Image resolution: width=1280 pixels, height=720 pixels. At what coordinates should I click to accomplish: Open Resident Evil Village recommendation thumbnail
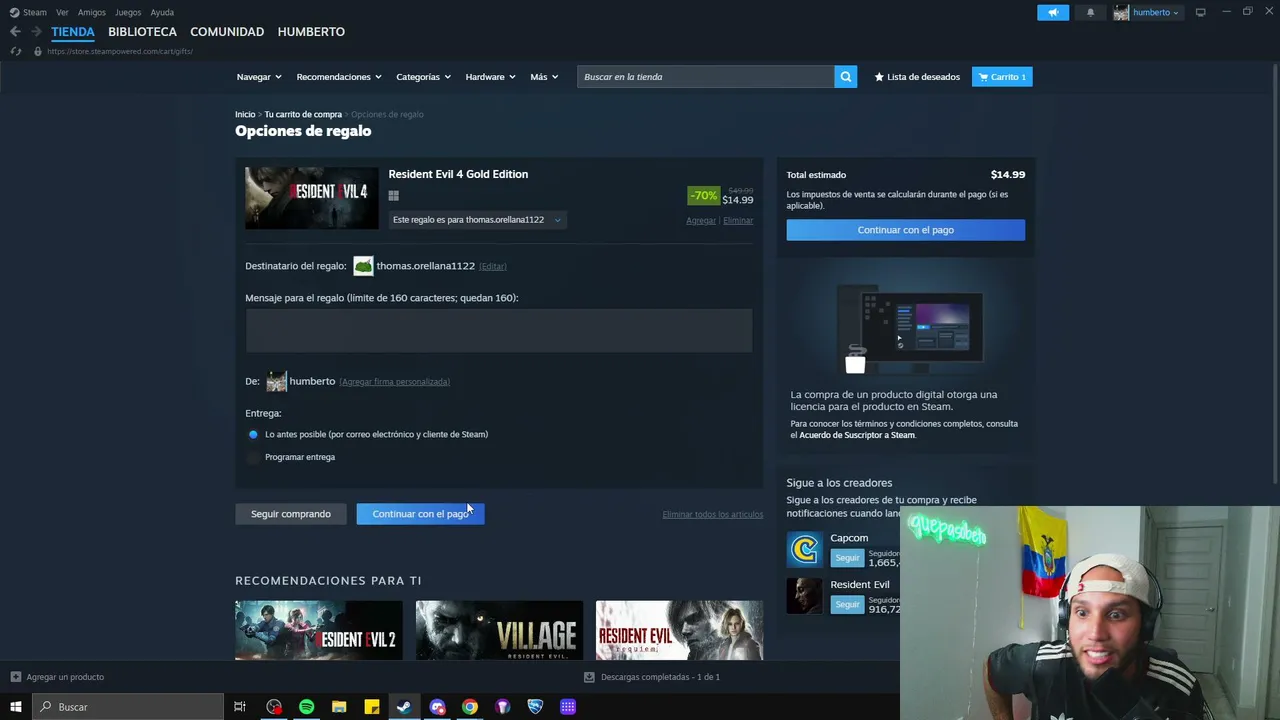(x=499, y=631)
